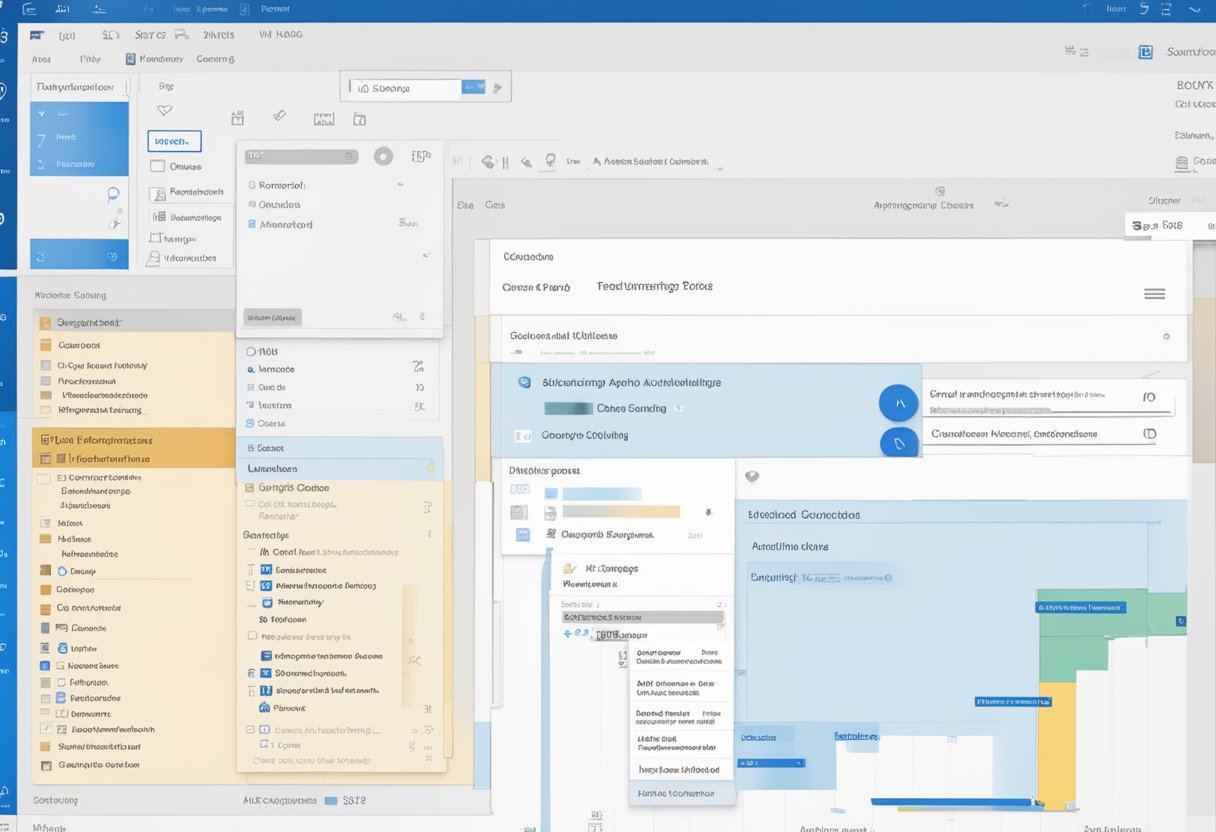Viewport: 1216px width, 832px height.
Task: Select the flag icon in the toolbar
Action: (x=164, y=110)
